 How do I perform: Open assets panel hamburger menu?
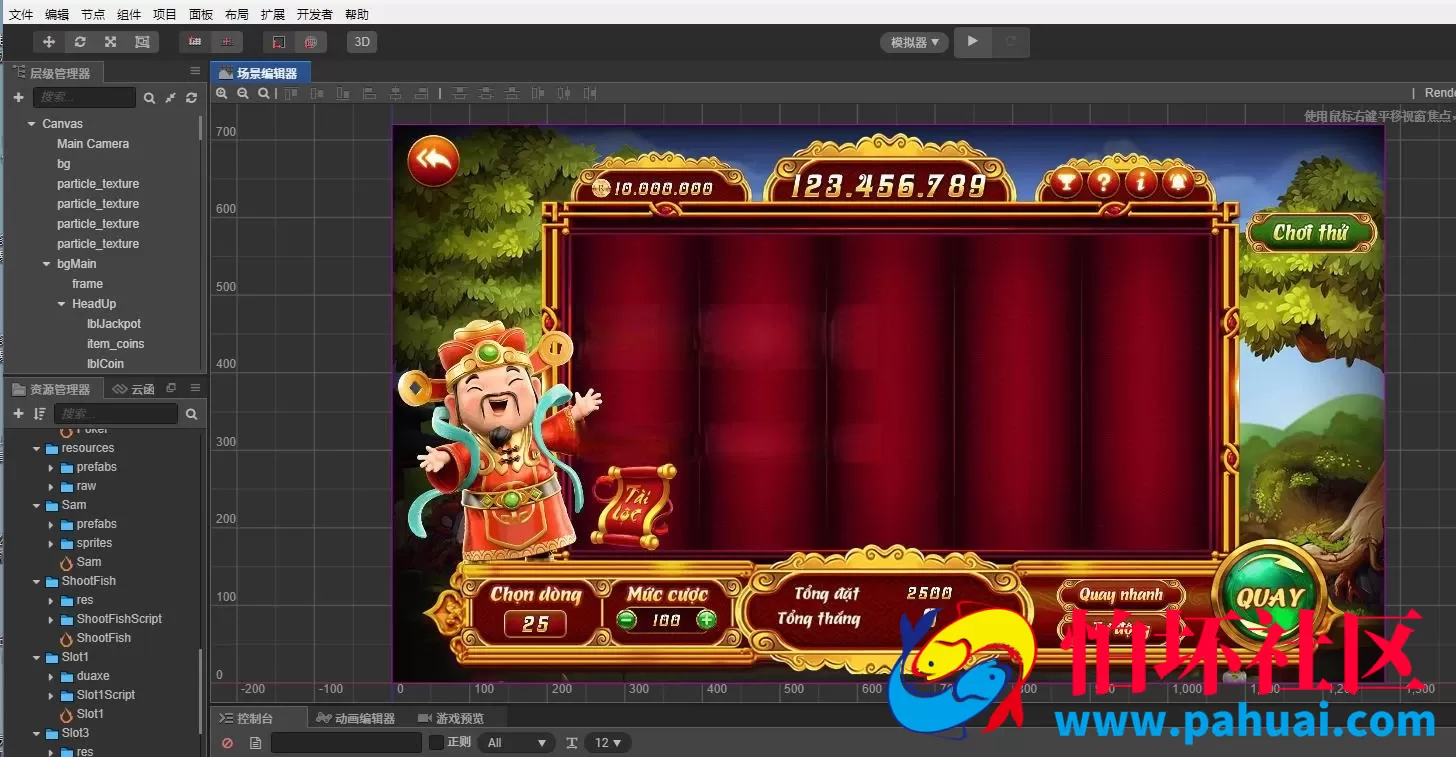pos(195,388)
